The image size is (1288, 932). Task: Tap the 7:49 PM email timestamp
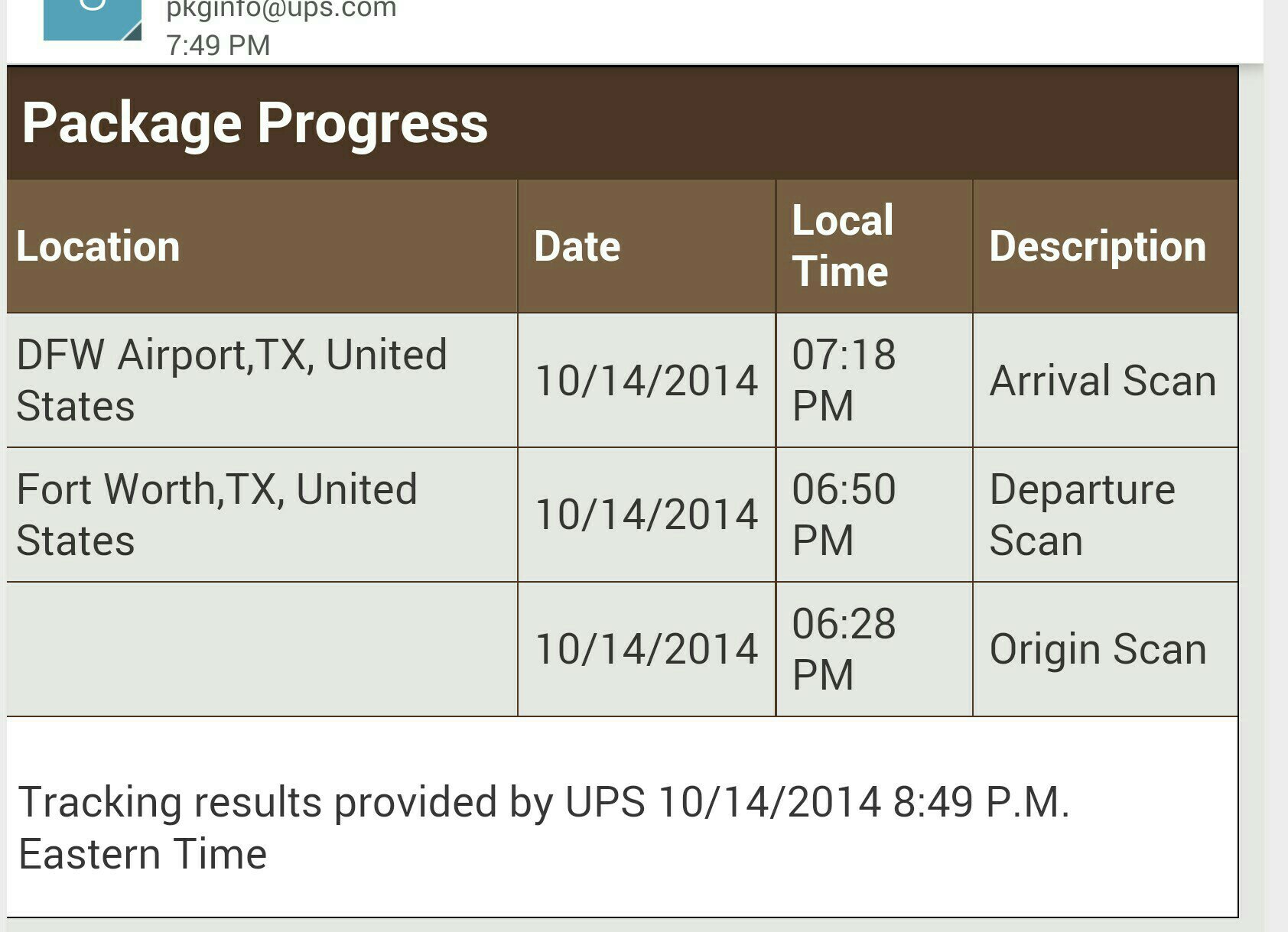(x=218, y=45)
